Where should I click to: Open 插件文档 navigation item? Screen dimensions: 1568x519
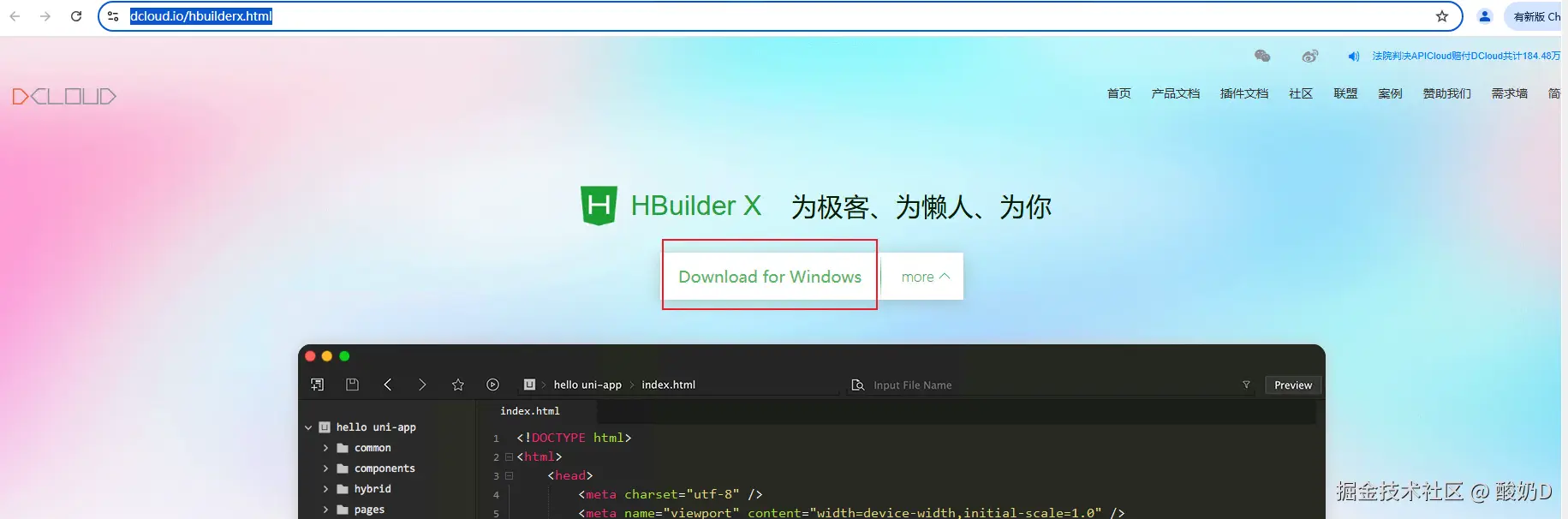point(1243,93)
